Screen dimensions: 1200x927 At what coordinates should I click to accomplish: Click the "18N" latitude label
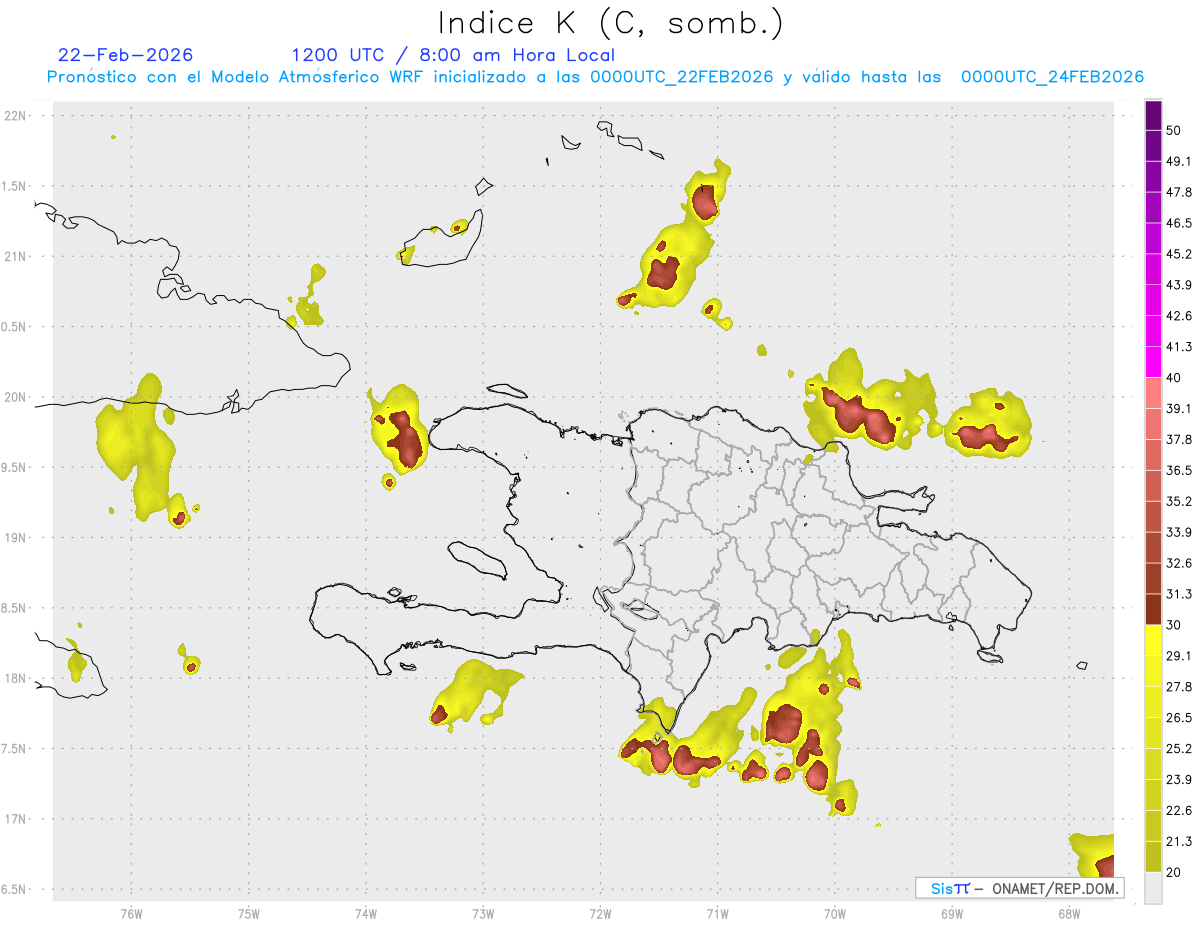tap(17, 678)
